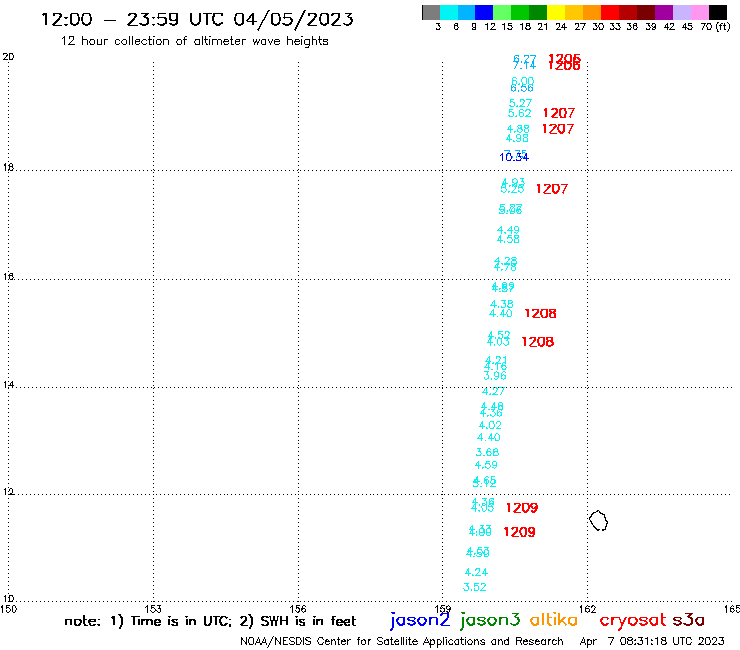Viewport: 740px width, 650px height.
Task: Click the red '1207' time label beside 5.62
Action: (x=559, y=113)
